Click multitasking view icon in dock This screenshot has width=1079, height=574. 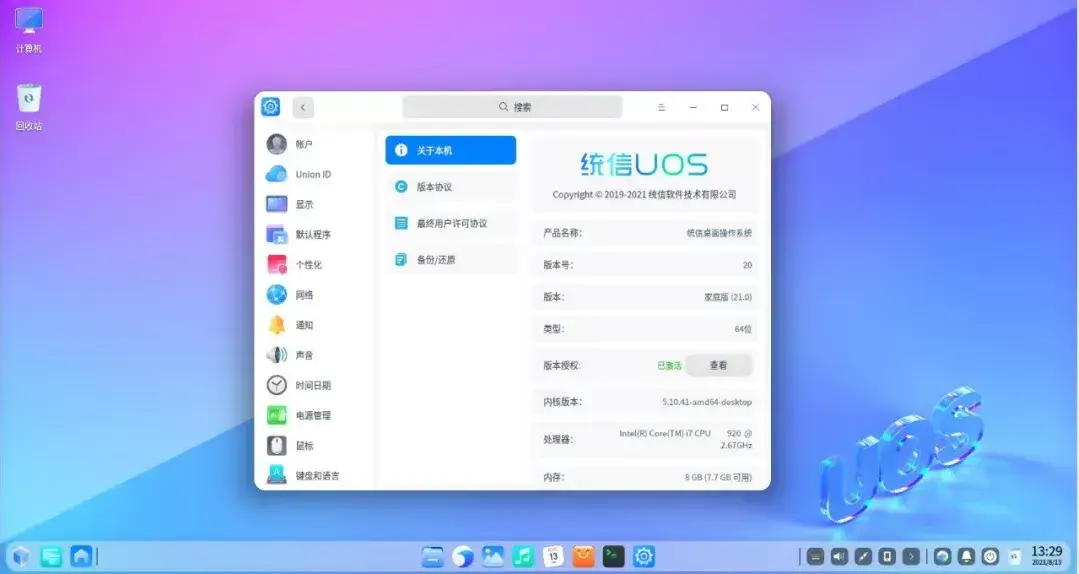tap(51, 556)
